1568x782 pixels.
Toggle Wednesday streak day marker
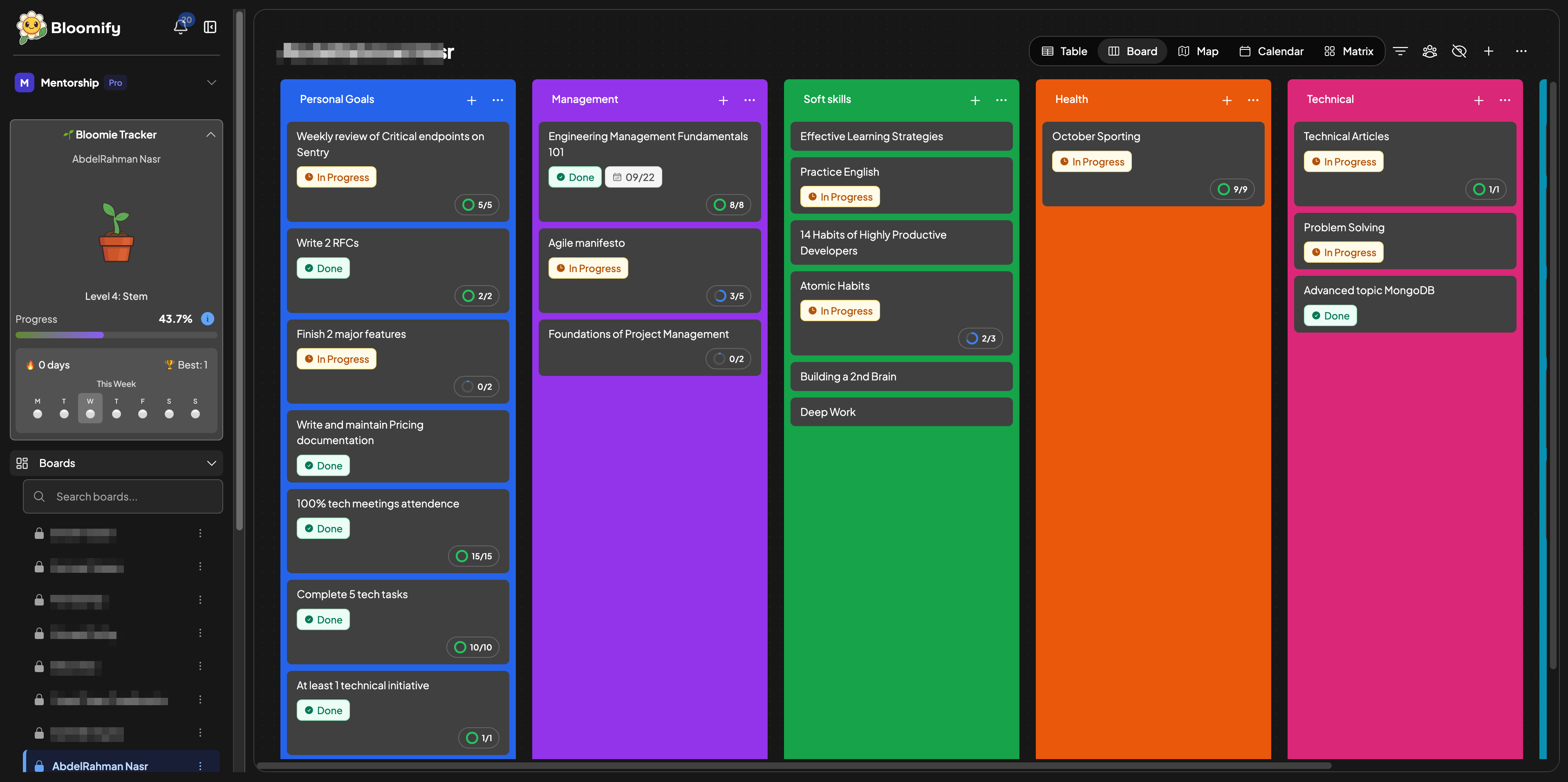coord(90,414)
